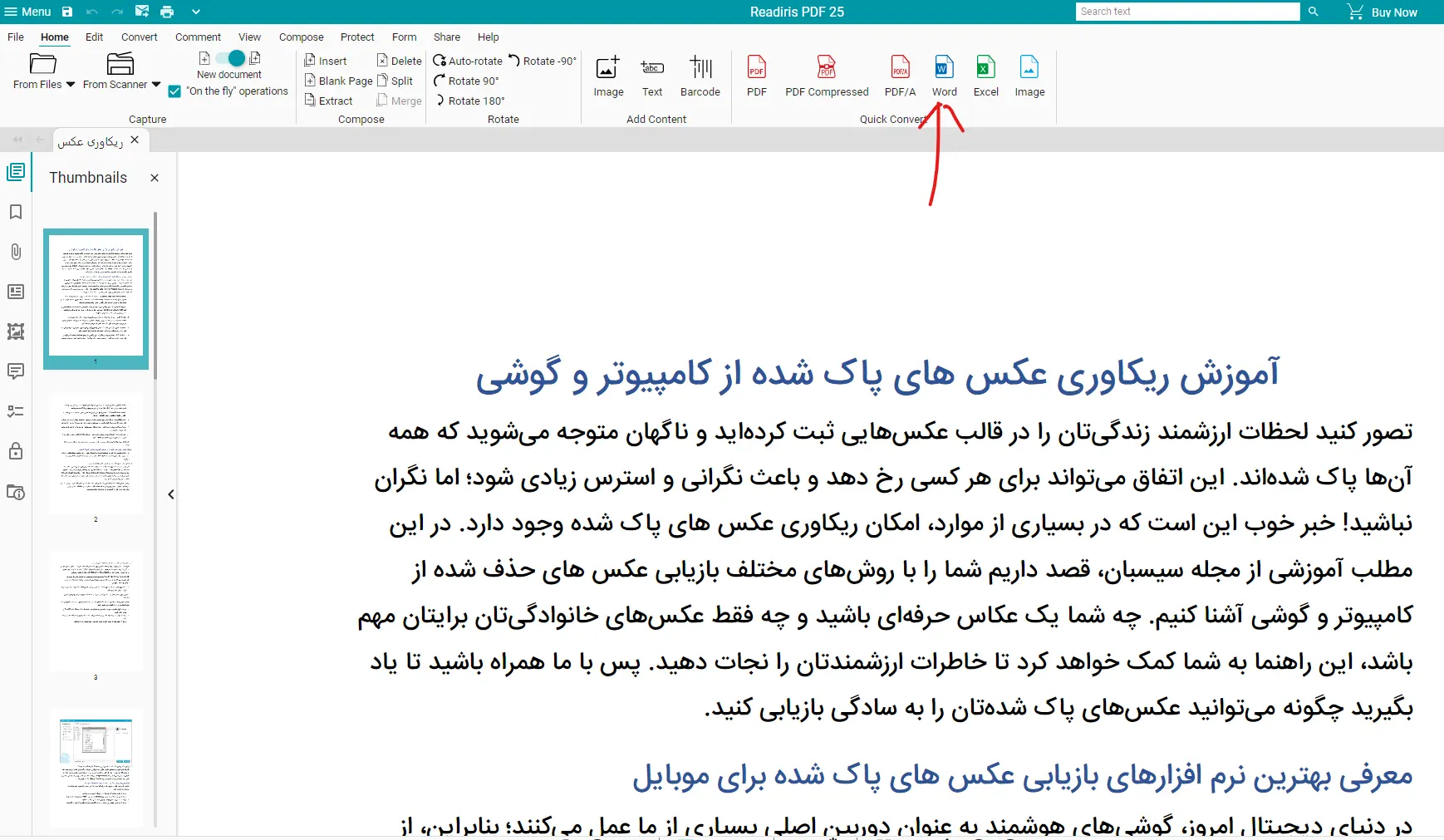This screenshot has width=1444, height=840.
Task: Open the bookmarks sidebar panel
Action: point(15,212)
